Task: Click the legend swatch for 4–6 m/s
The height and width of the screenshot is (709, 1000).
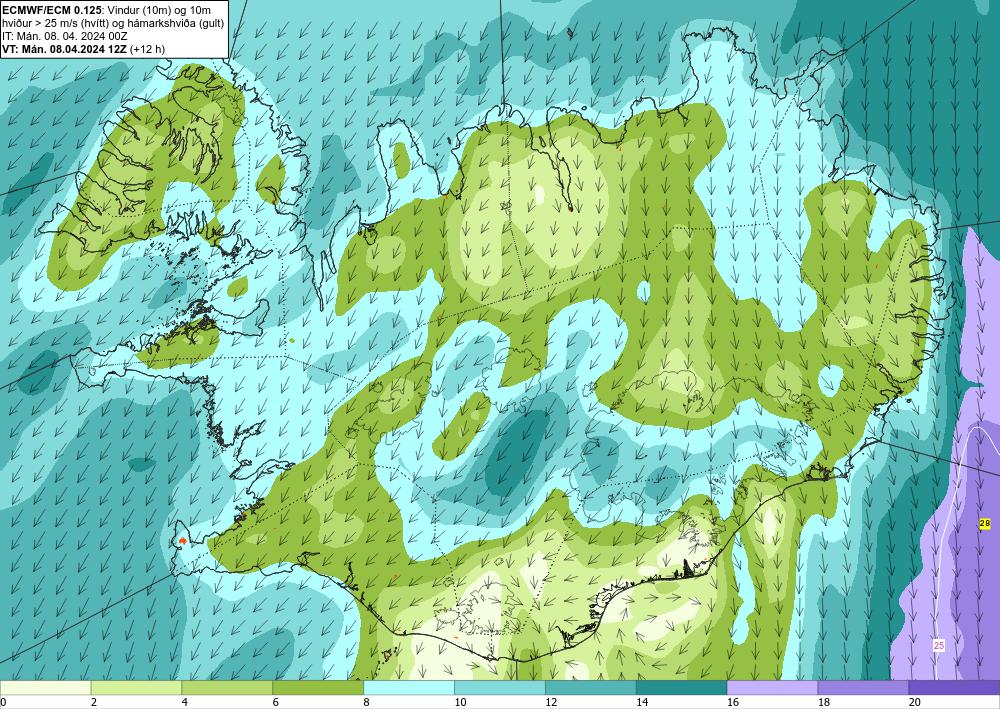Action: [x=227, y=688]
